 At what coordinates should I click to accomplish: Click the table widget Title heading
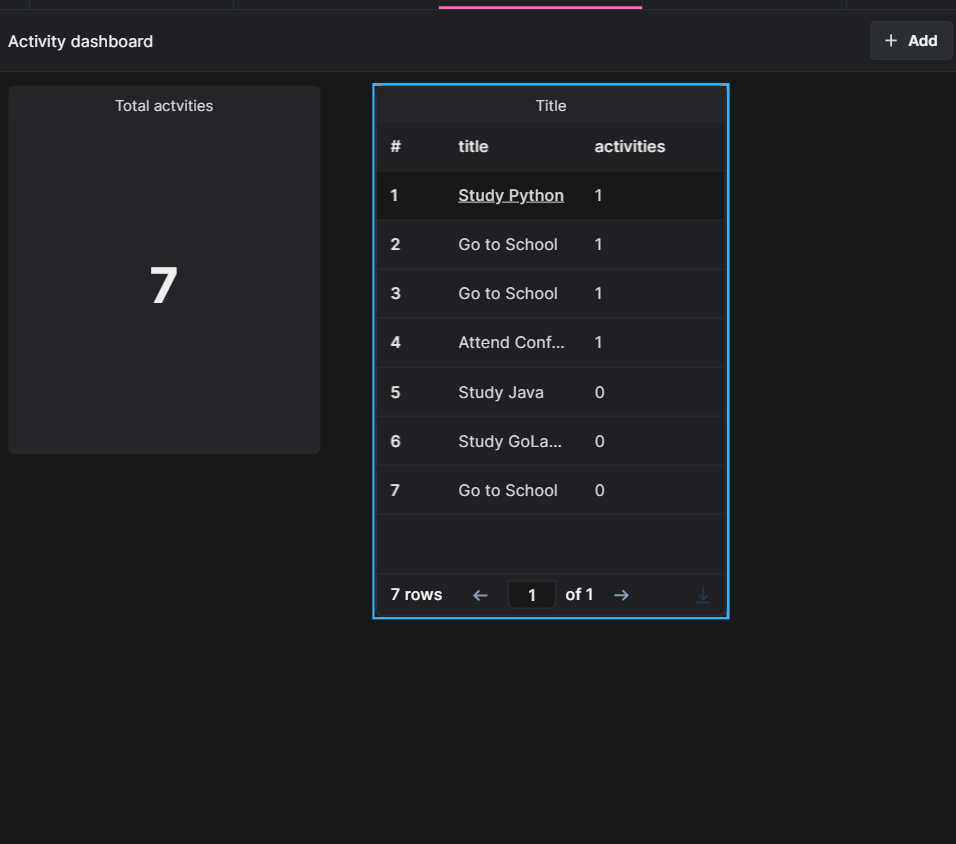551,106
